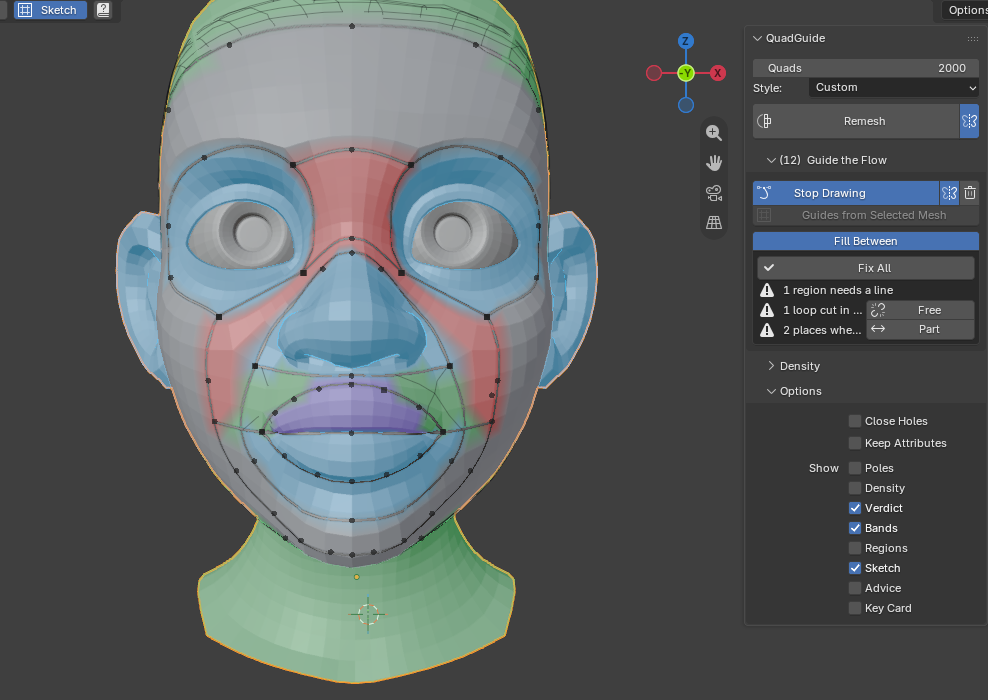Collapse the Options section

771,391
